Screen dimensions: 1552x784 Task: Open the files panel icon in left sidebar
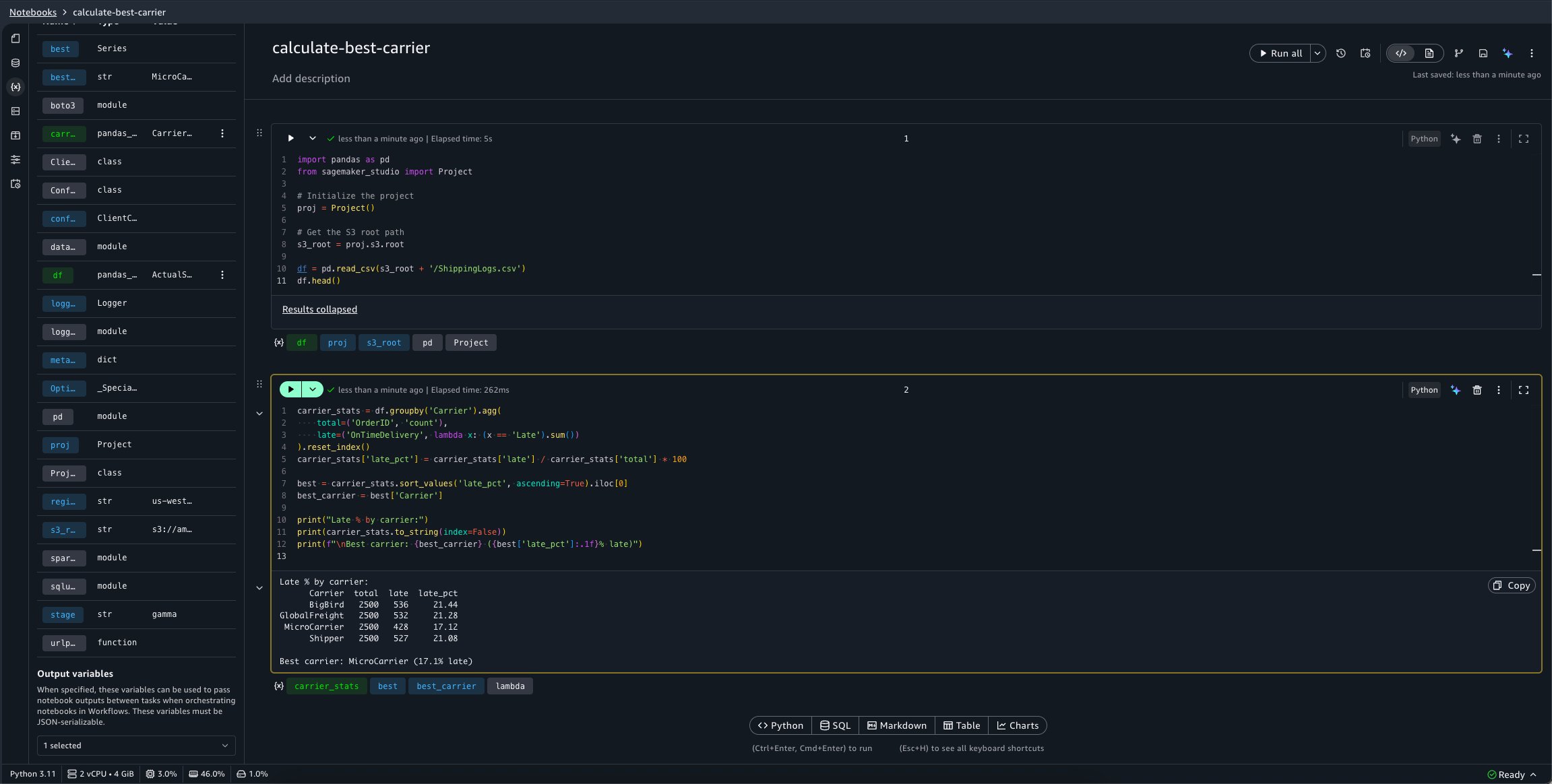[15, 38]
